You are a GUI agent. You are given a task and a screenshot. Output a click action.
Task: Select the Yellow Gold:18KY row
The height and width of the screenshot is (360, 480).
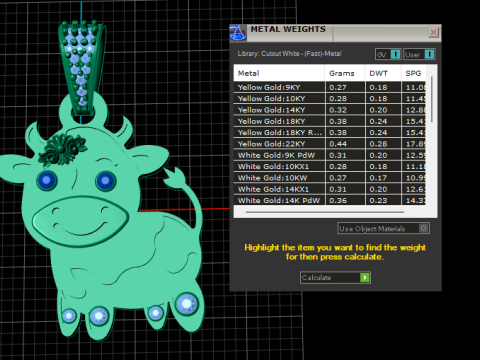click(x=330, y=121)
